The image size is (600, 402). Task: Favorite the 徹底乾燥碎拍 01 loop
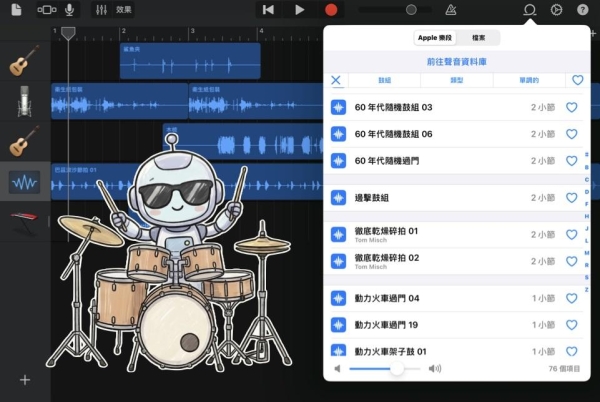point(572,234)
